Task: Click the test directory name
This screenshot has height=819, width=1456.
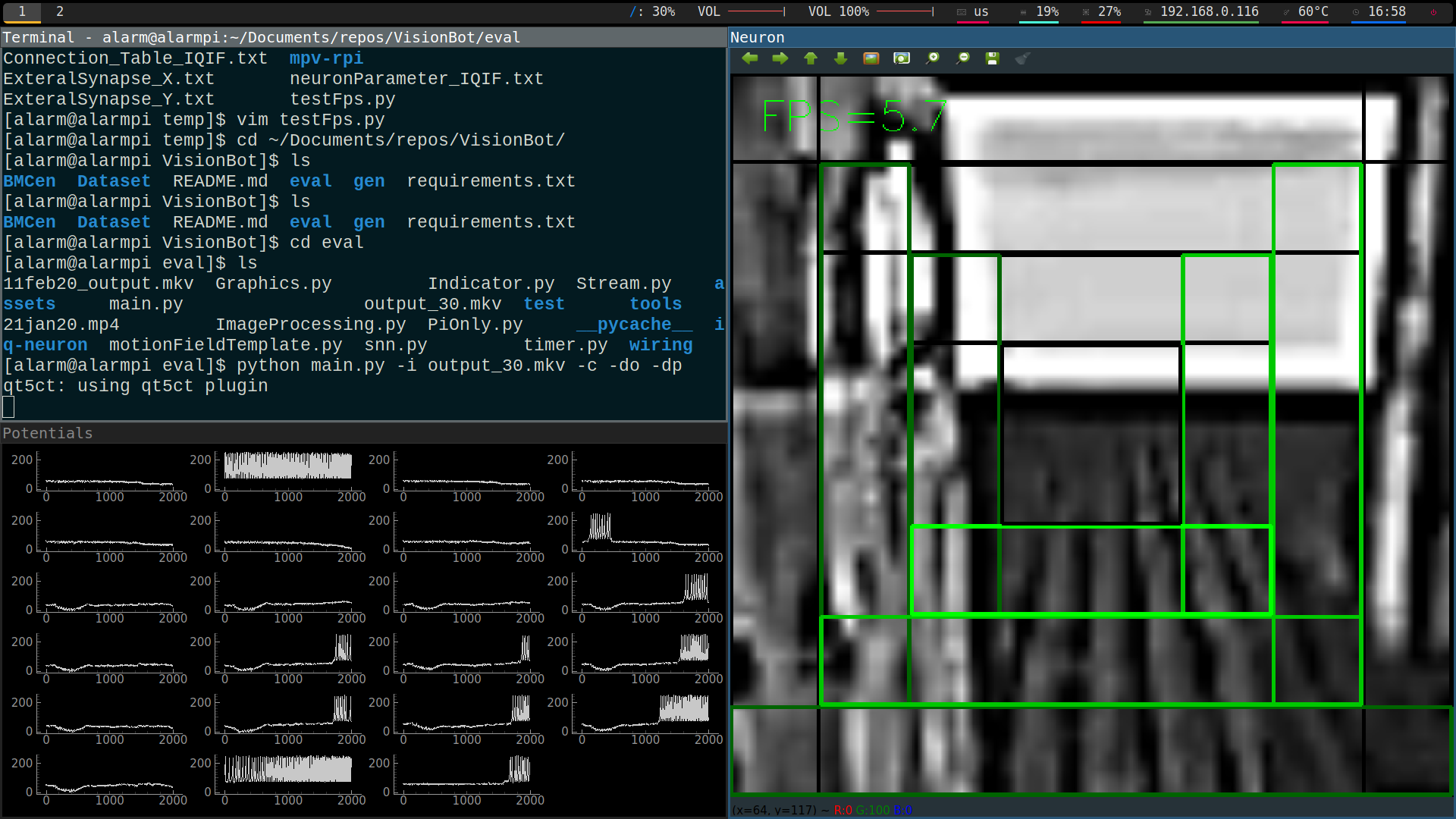Action: point(544,304)
